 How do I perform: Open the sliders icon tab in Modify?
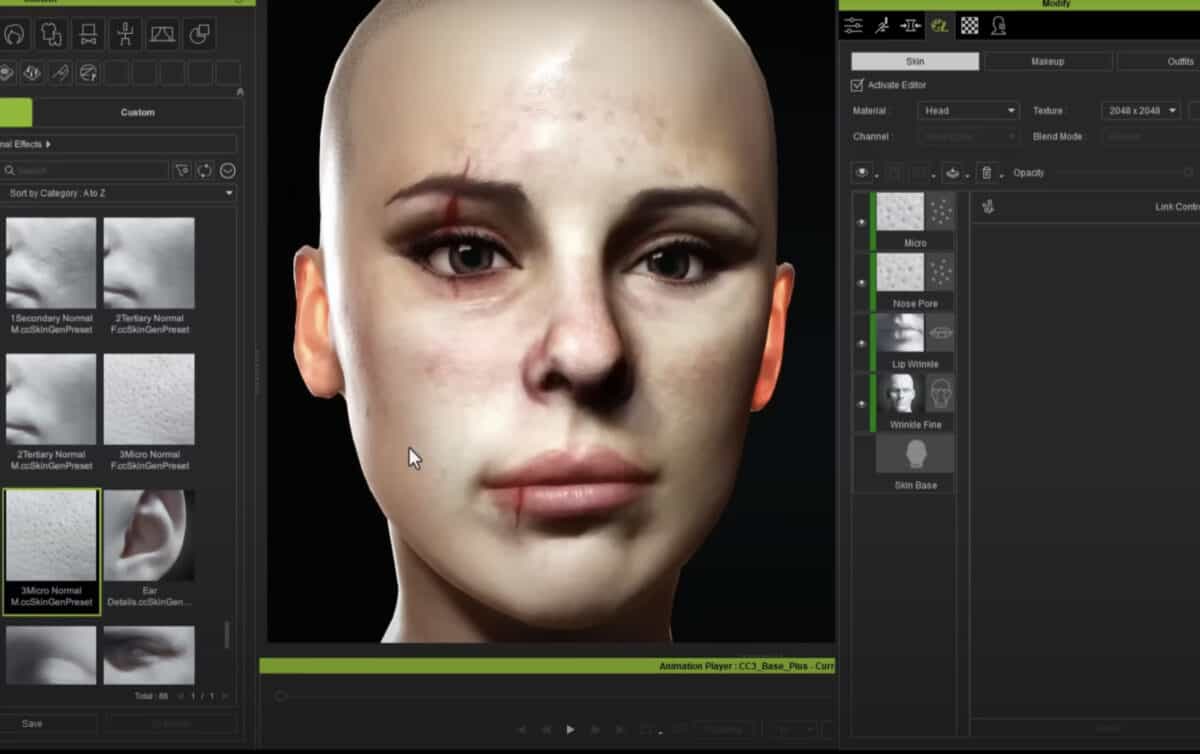coord(853,26)
